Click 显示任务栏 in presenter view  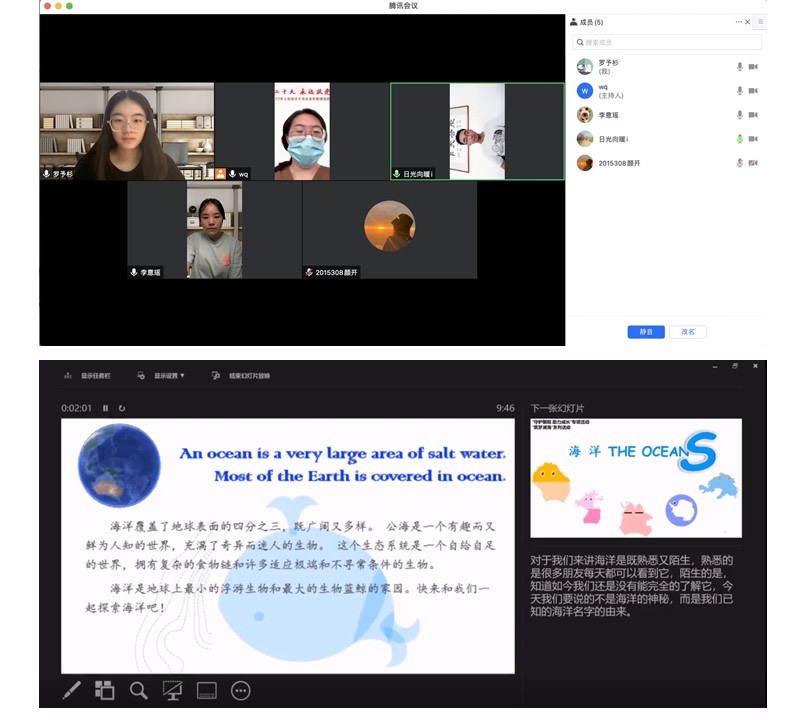pyautogui.click(x=88, y=376)
